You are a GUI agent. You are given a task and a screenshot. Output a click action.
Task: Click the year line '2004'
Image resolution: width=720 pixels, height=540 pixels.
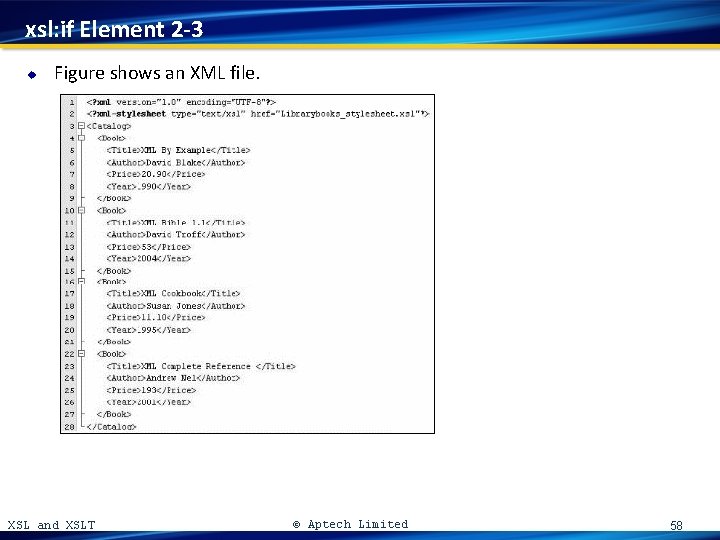[148, 259]
